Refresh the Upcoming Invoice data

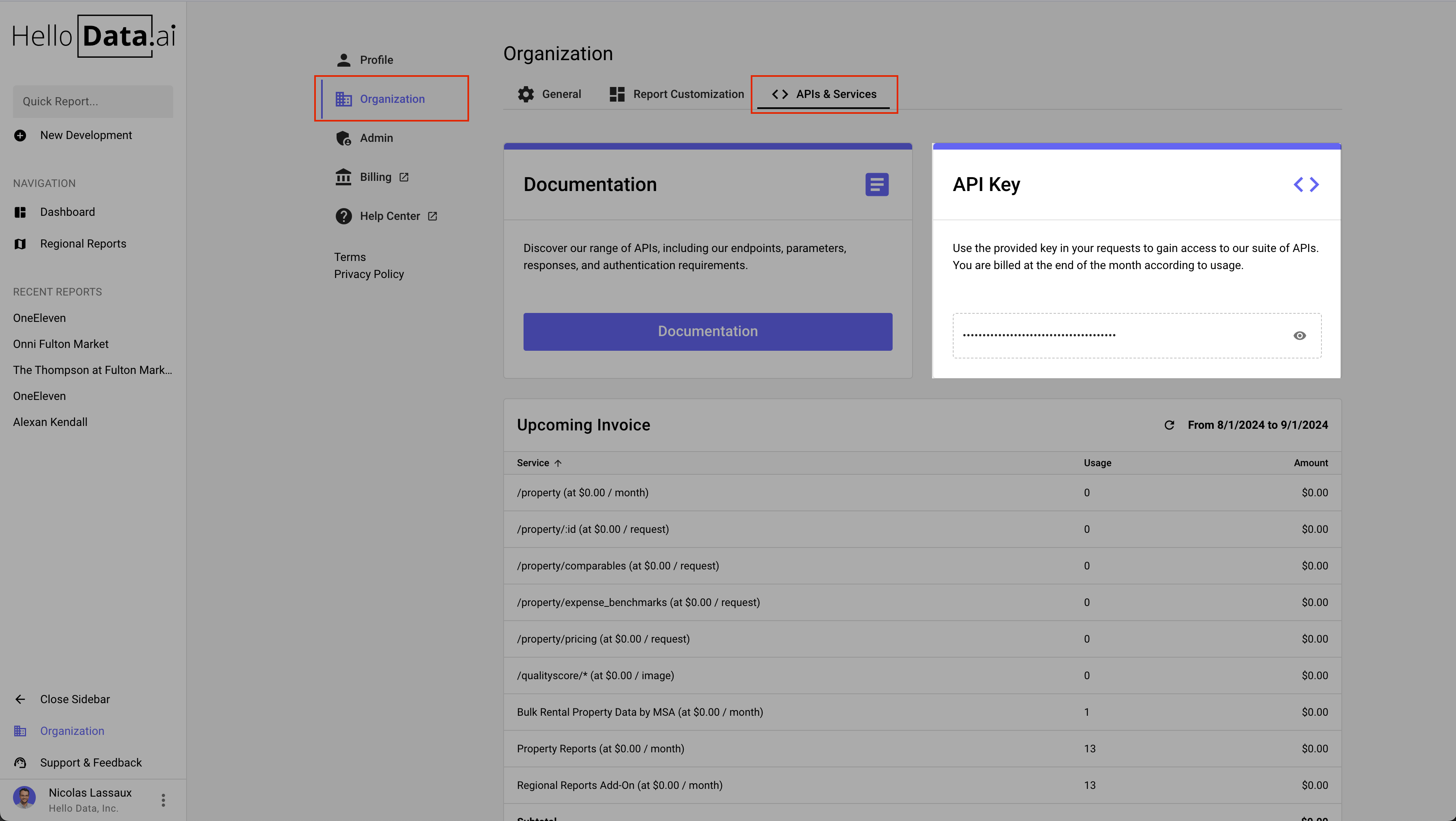point(1169,425)
